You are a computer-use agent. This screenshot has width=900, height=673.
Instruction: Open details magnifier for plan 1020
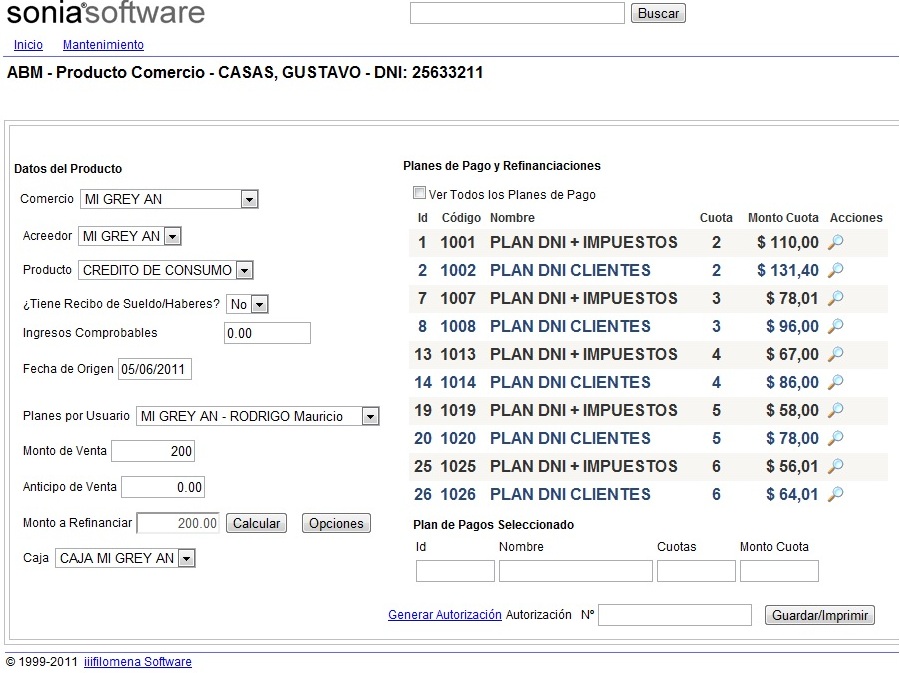click(836, 438)
